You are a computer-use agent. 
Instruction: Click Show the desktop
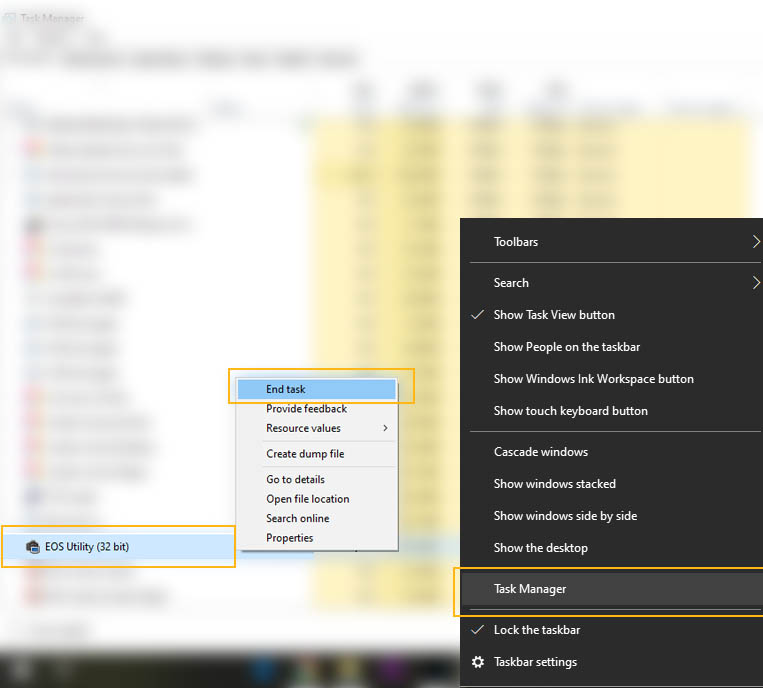(x=612, y=548)
